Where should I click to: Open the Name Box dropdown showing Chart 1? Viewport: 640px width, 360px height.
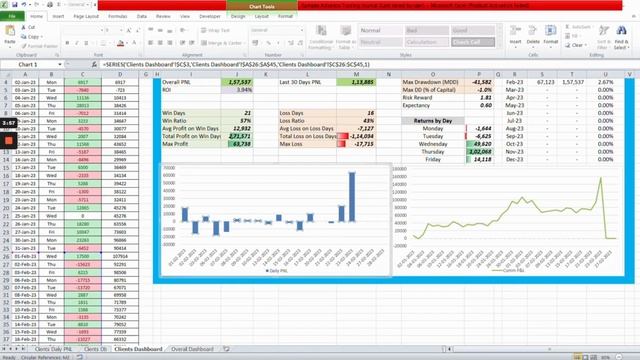pyautogui.click(x=60, y=64)
